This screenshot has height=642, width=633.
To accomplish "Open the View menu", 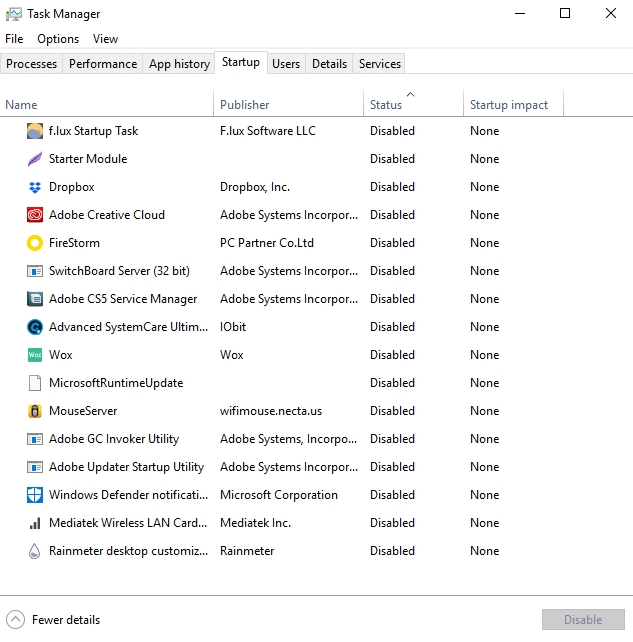I will click(x=105, y=39).
